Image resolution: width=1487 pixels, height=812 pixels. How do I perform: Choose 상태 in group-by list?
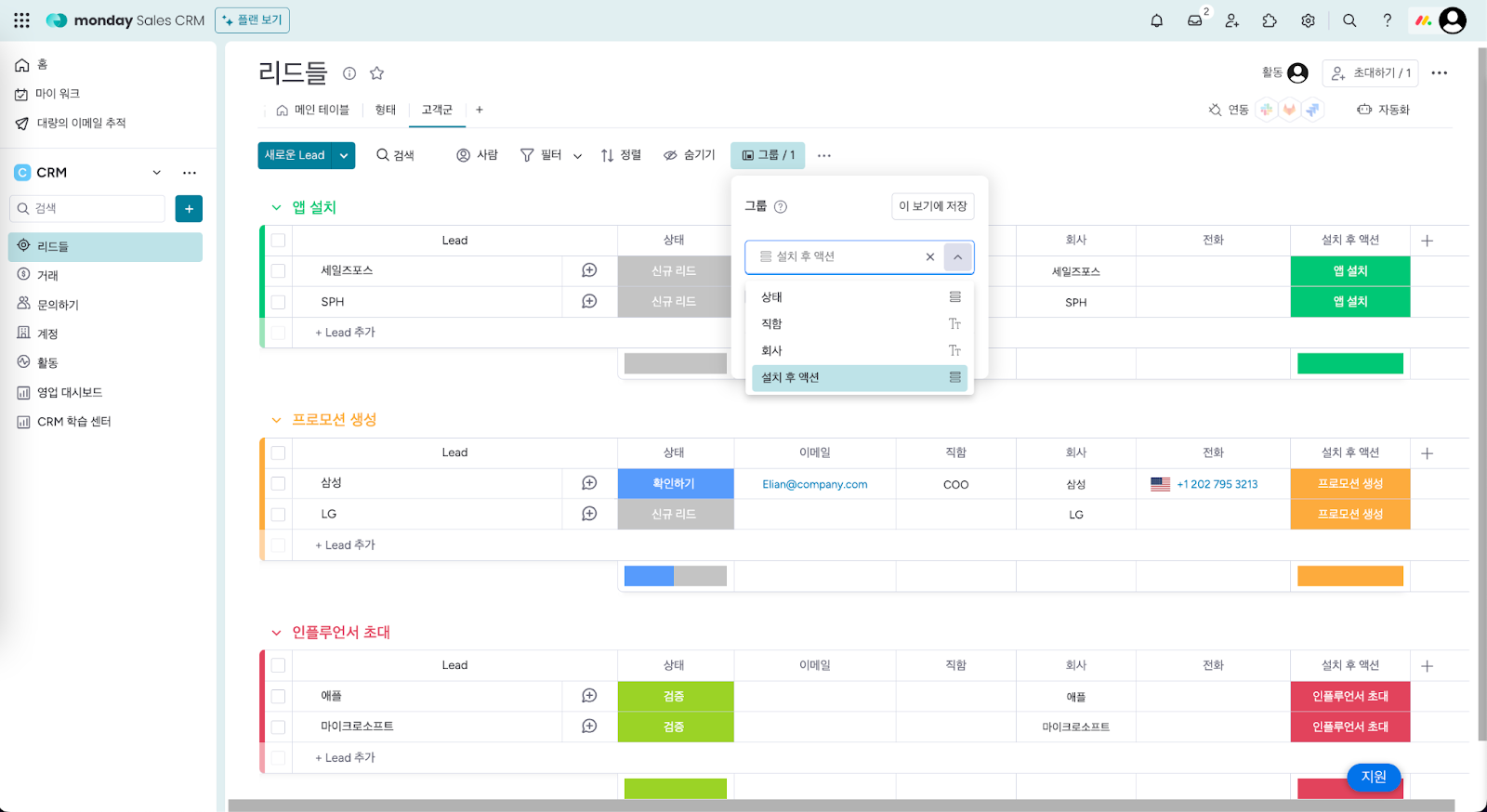(771, 297)
